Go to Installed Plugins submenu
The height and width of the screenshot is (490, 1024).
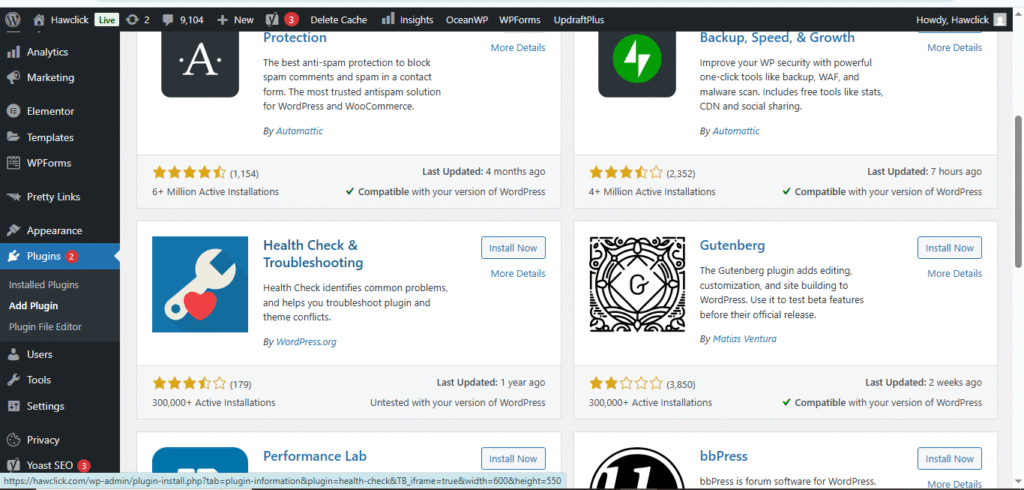[57, 285]
